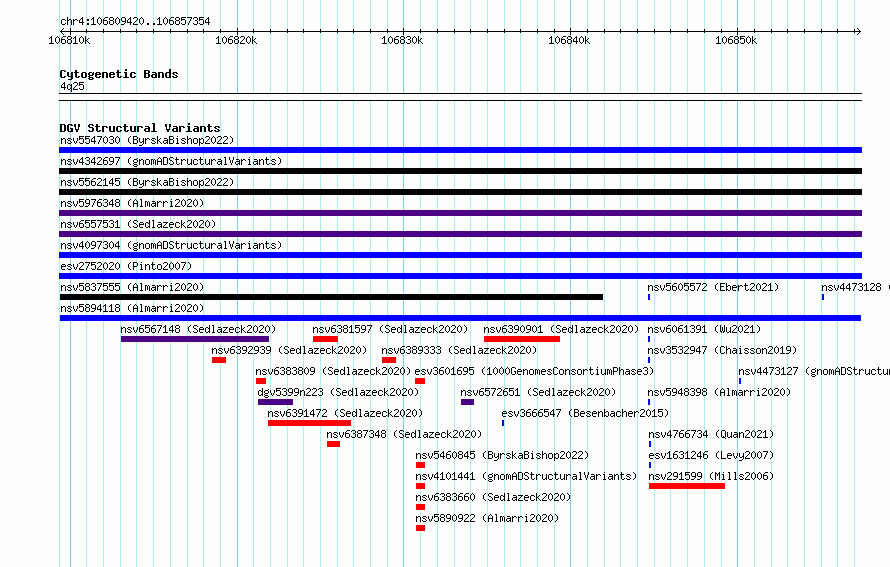This screenshot has height=567, width=890.
Task: Click the nsv5605572 (Ebert2021) label
Action: click(713, 287)
